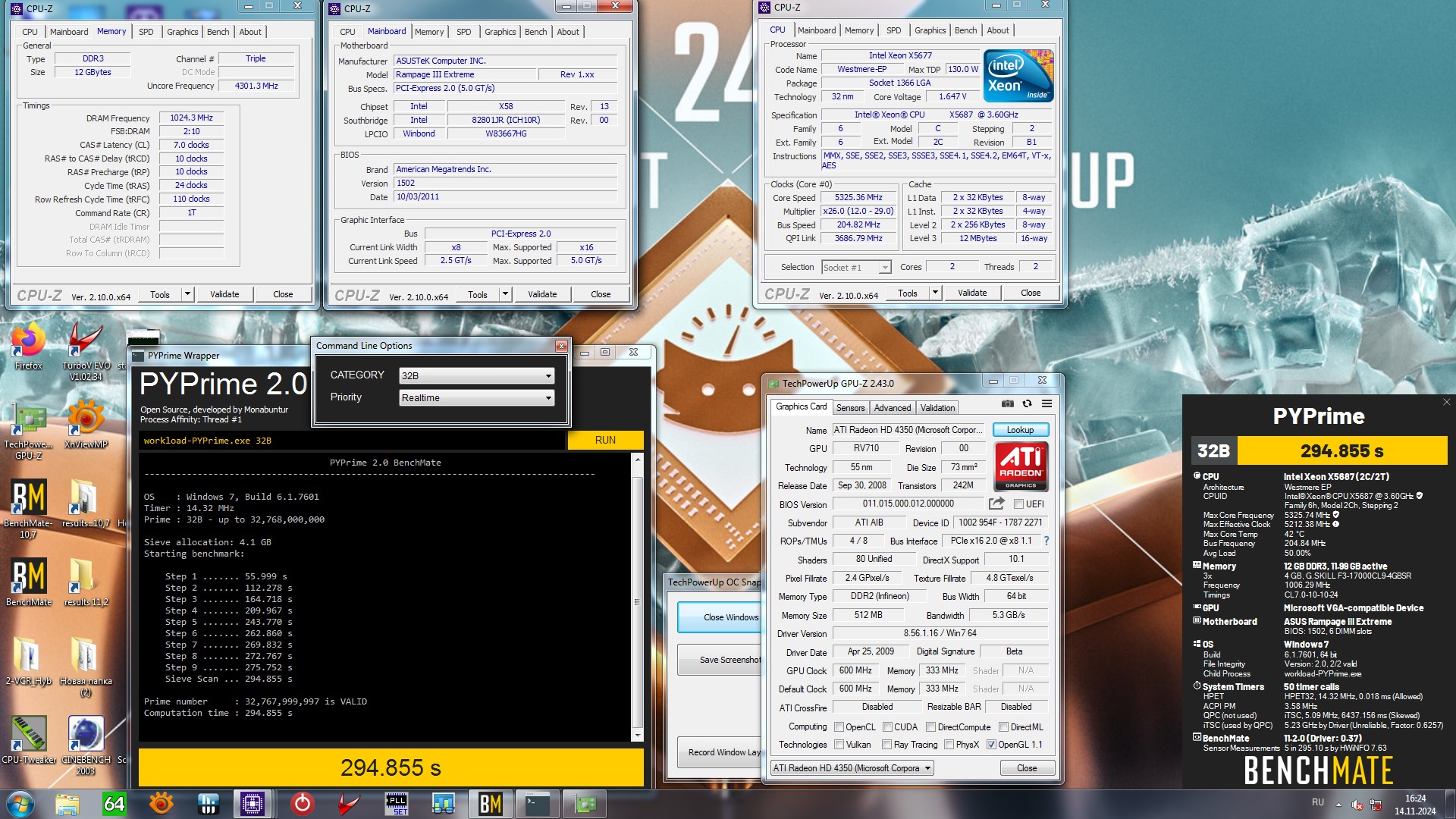Screen dimensions: 1456x819
Task: Click muted volume tray icon
Action: (x=1357, y=805)
